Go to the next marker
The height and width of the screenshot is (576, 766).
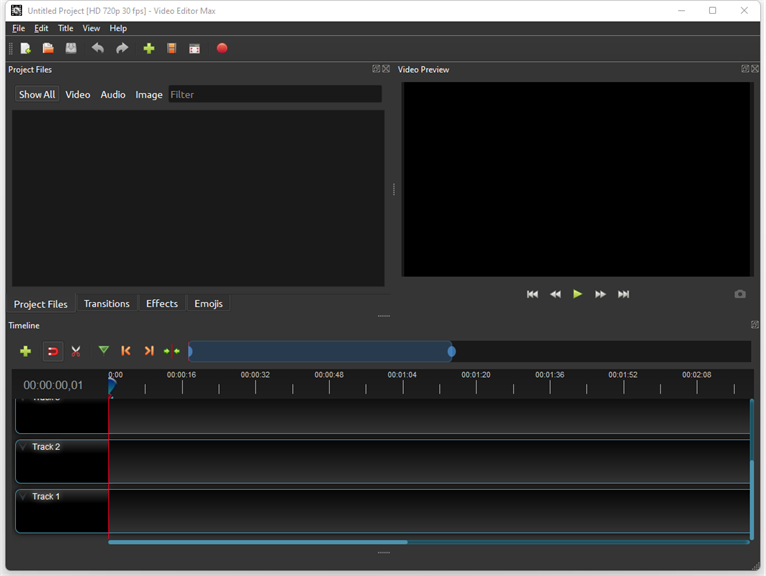pos(149,351)
